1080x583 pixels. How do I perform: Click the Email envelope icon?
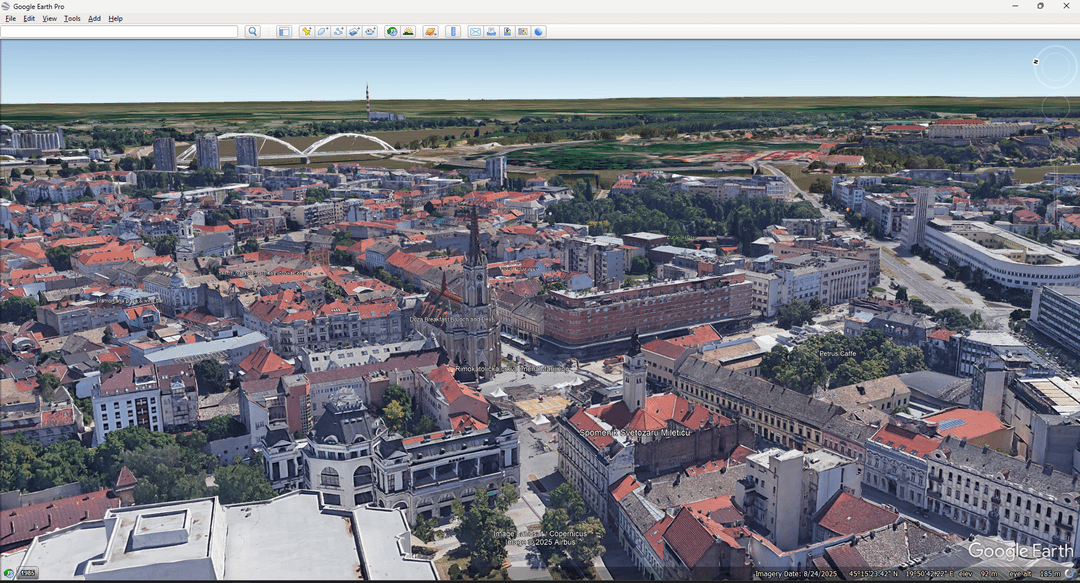[x=475, y=32]
